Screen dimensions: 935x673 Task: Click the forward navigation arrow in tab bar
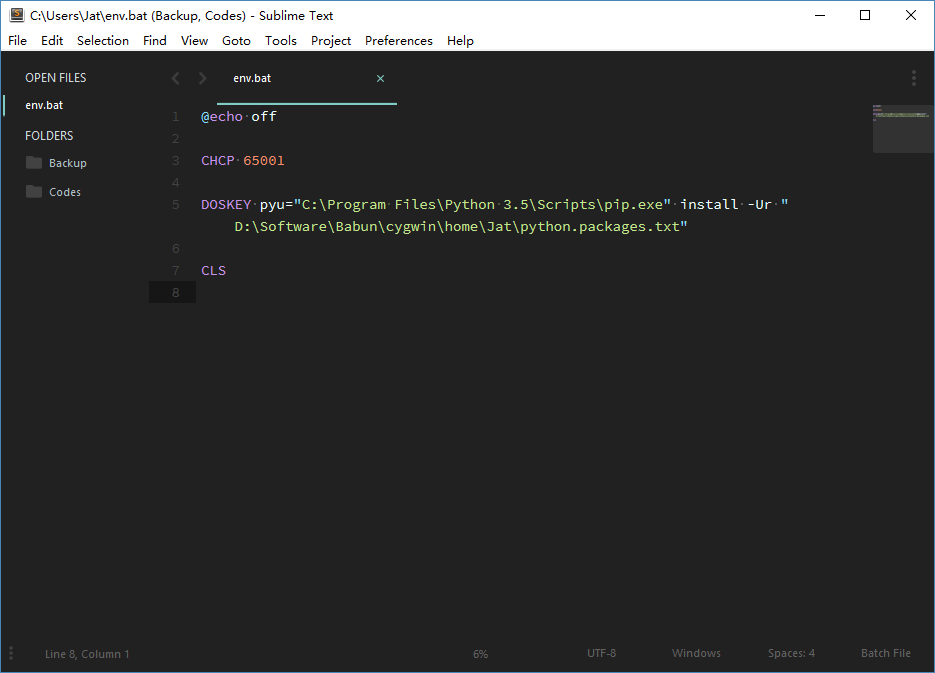point(203,78)
